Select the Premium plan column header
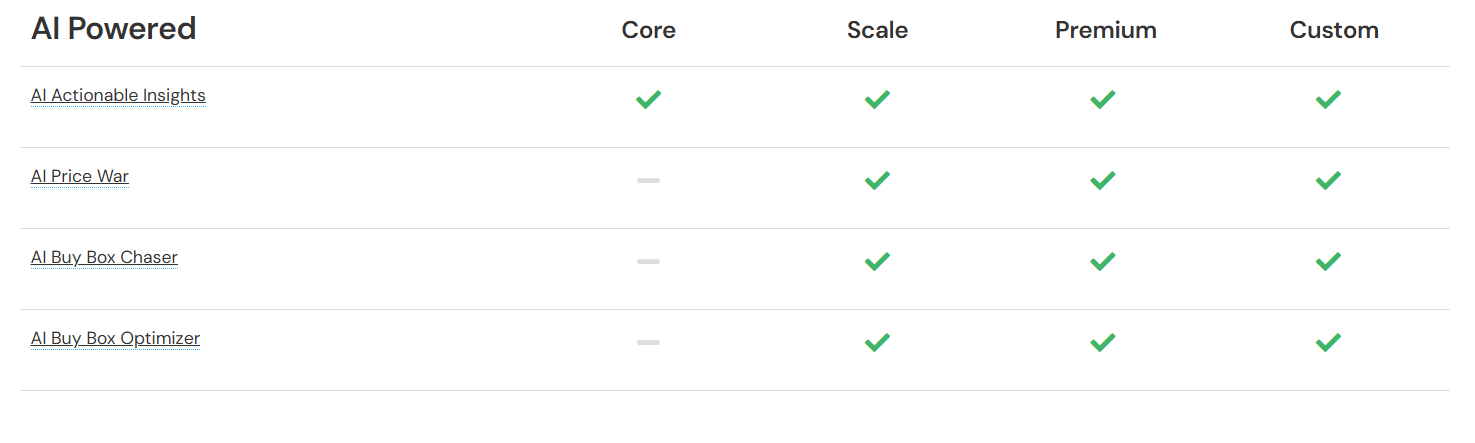Screen dimensions: 1475x443 [x=1105, y=30]
